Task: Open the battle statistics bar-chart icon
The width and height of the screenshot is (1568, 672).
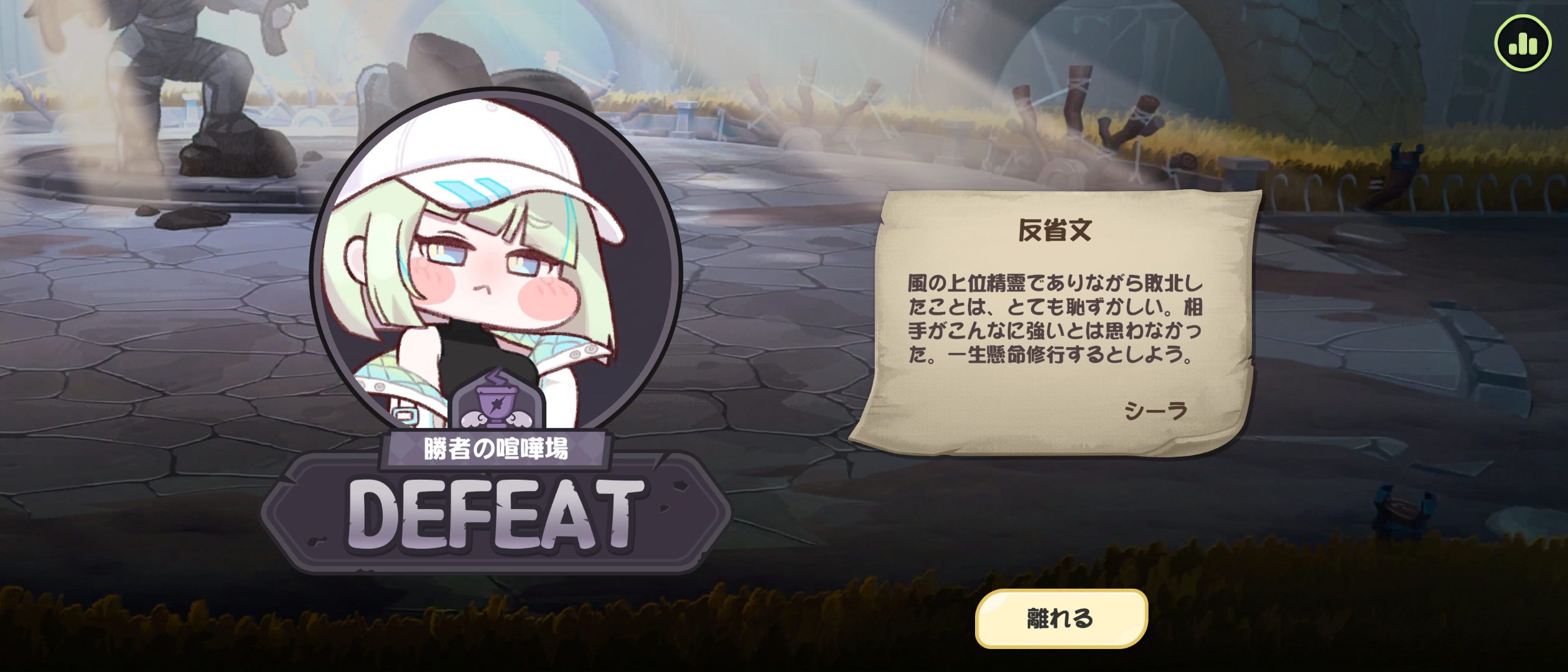Action: [1523, 43]
